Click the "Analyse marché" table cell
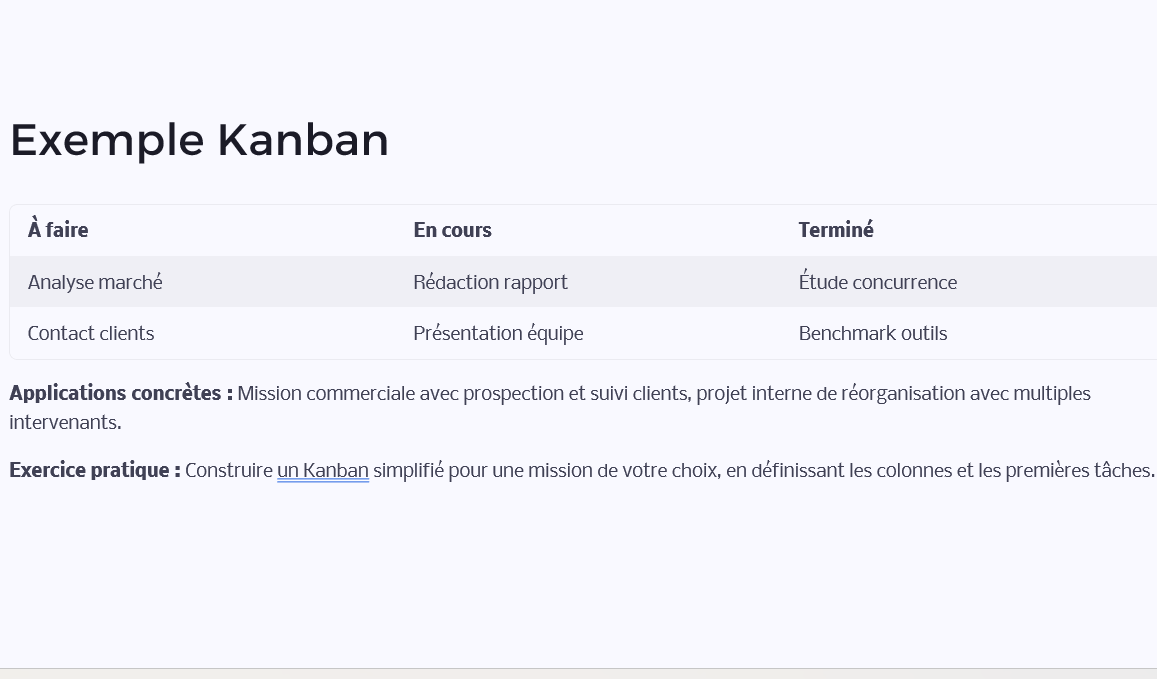The width and height of the screenshot is (1157, 679). 95,282
